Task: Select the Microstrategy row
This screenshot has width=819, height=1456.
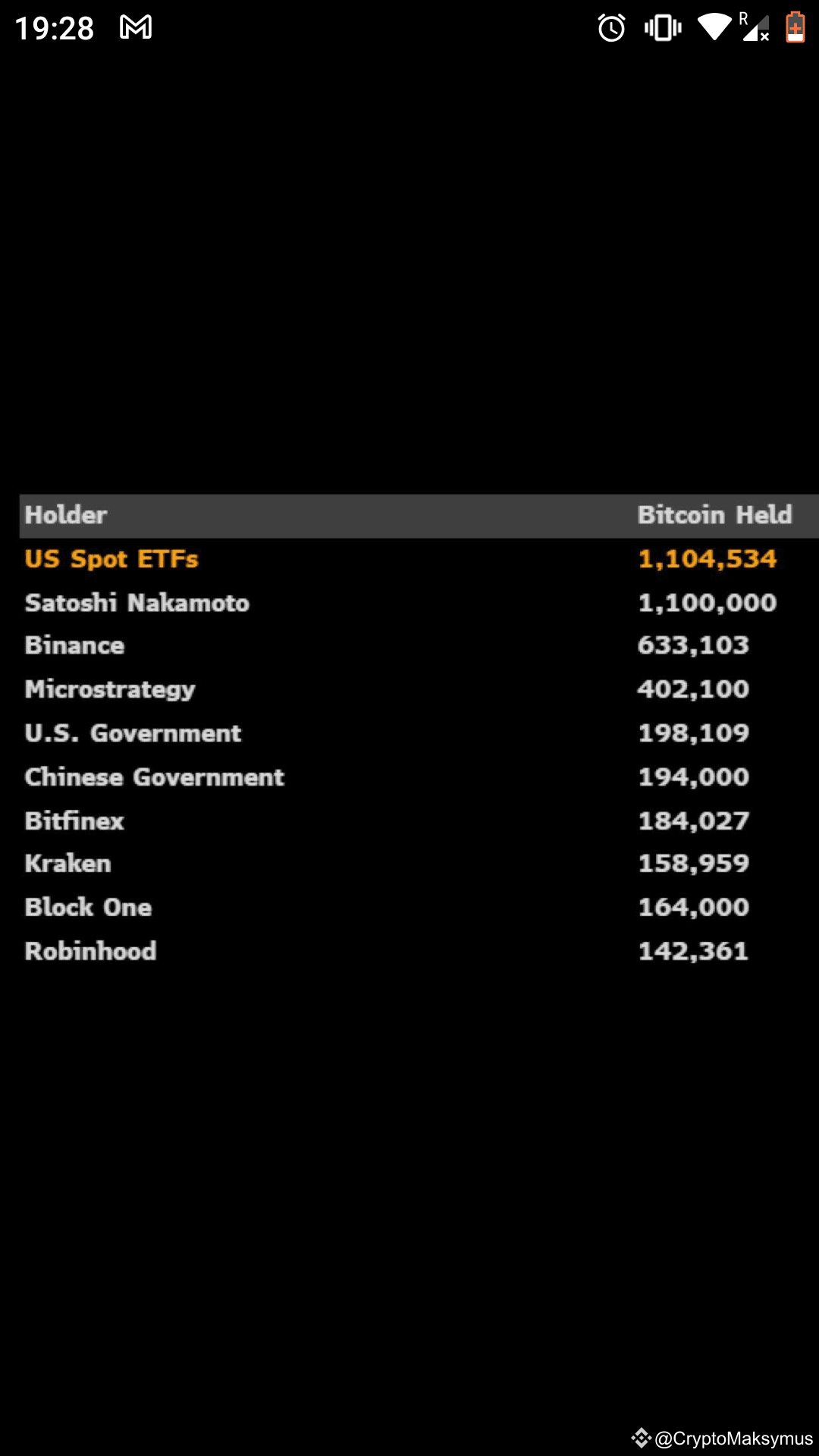Action: tap(110, 689)
